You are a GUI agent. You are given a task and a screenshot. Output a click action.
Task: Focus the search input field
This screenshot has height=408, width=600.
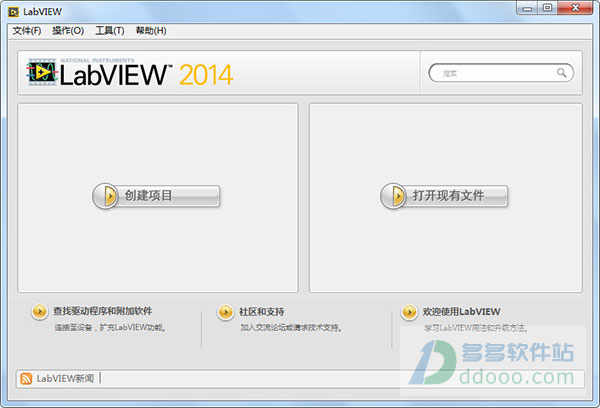[501, 73]
